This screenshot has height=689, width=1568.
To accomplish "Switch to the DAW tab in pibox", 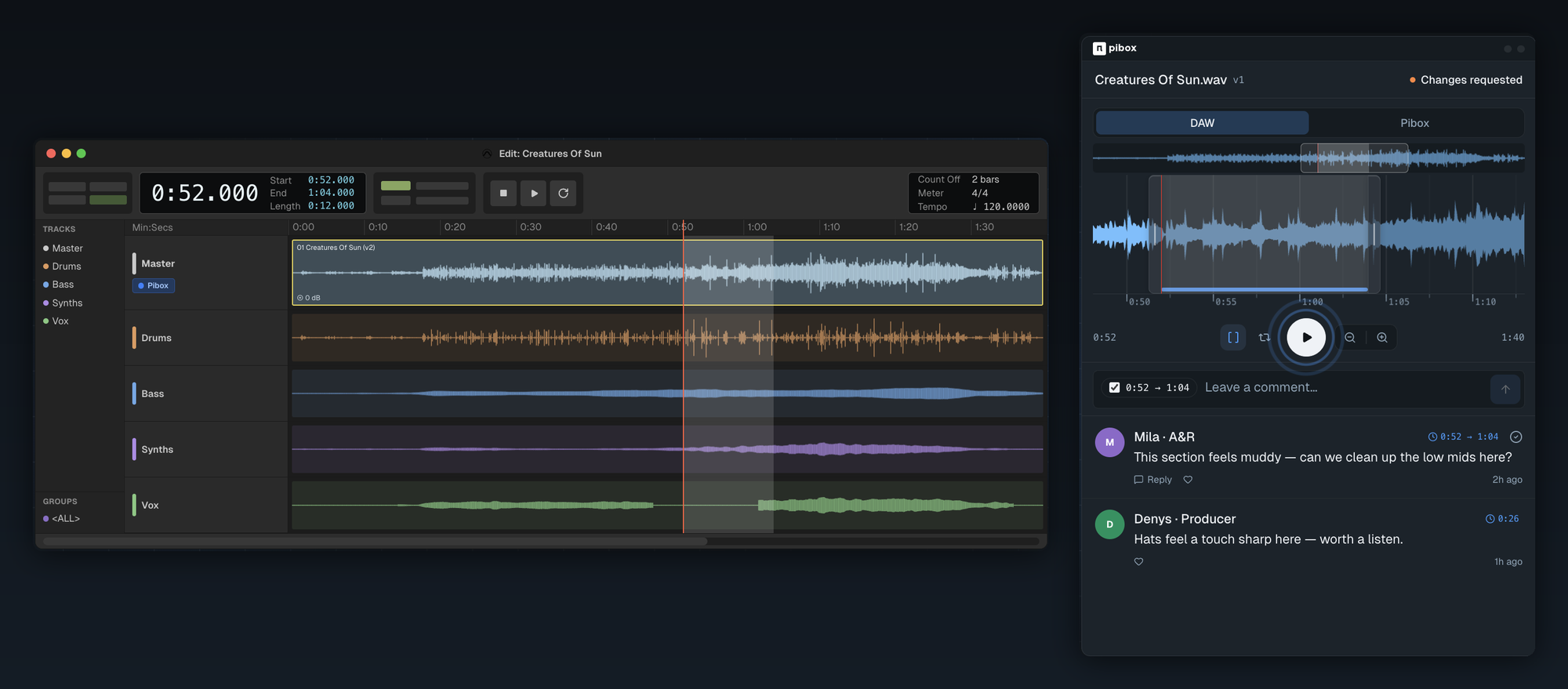I will pyautogui.click(x=1202, y=123).
